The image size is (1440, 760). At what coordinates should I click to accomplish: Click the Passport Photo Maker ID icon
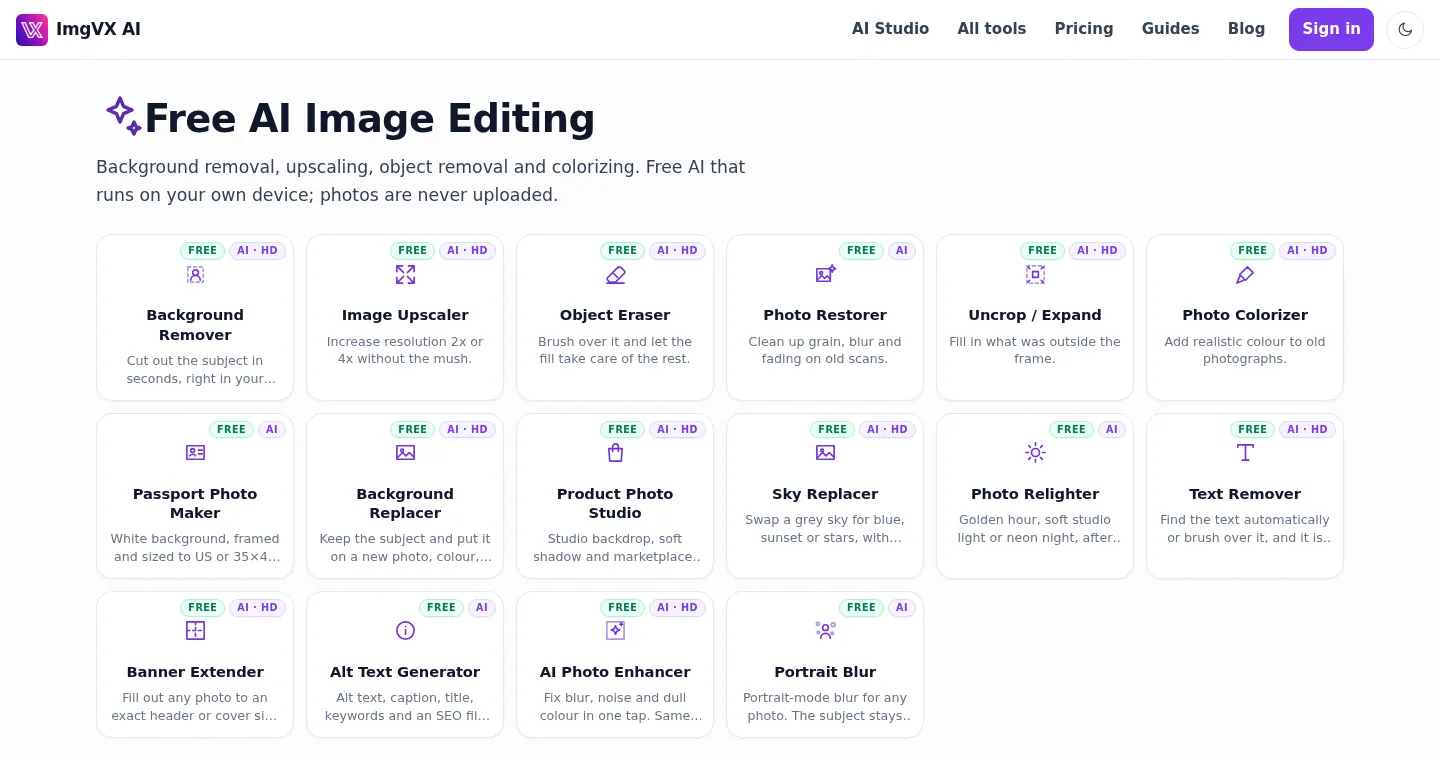point(195,452)
